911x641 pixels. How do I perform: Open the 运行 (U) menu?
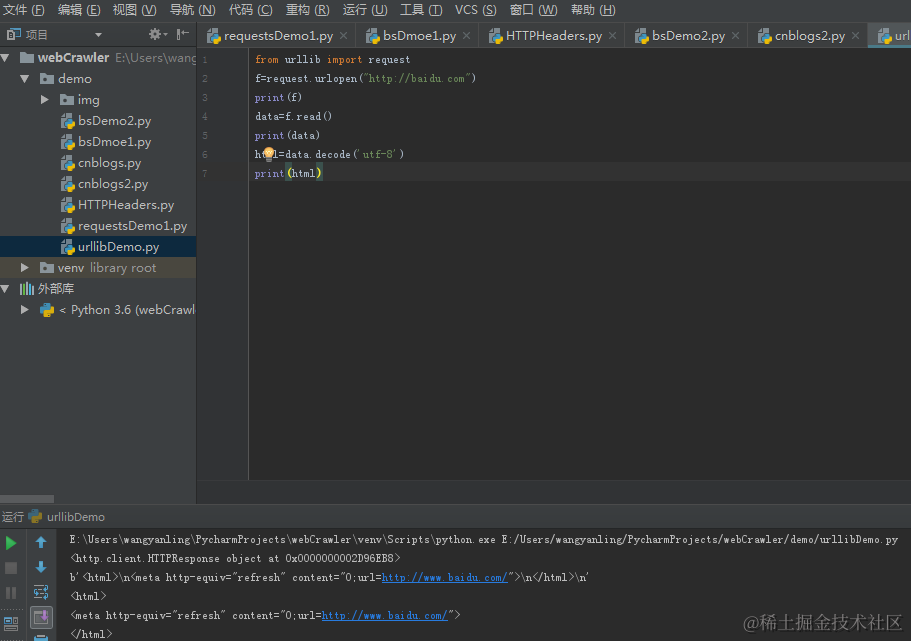[x=365, y=10]
